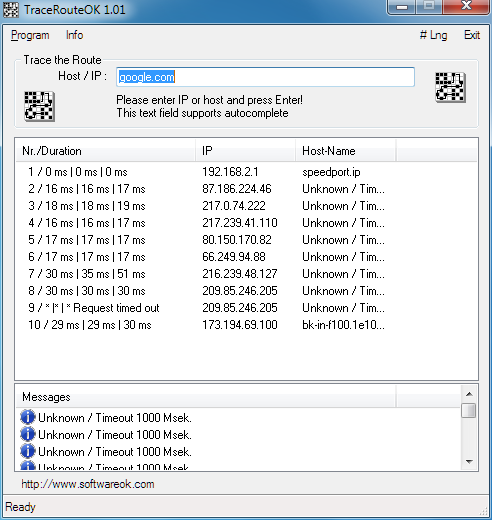This screenshot has height=520, width=492.
Task: Open the Info menu
Action: (x=74, y=35)
